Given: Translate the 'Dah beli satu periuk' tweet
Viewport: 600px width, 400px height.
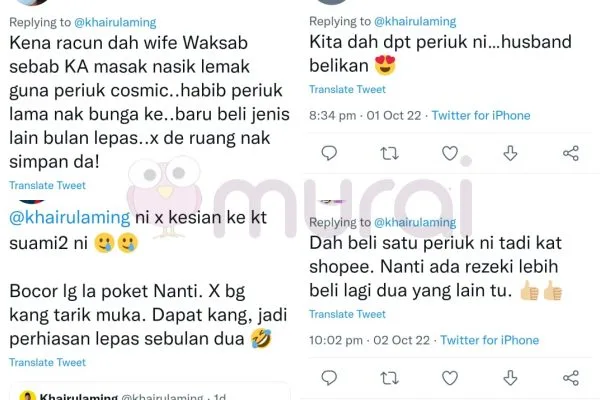Looking at the screenshot, I should point(347,314).
